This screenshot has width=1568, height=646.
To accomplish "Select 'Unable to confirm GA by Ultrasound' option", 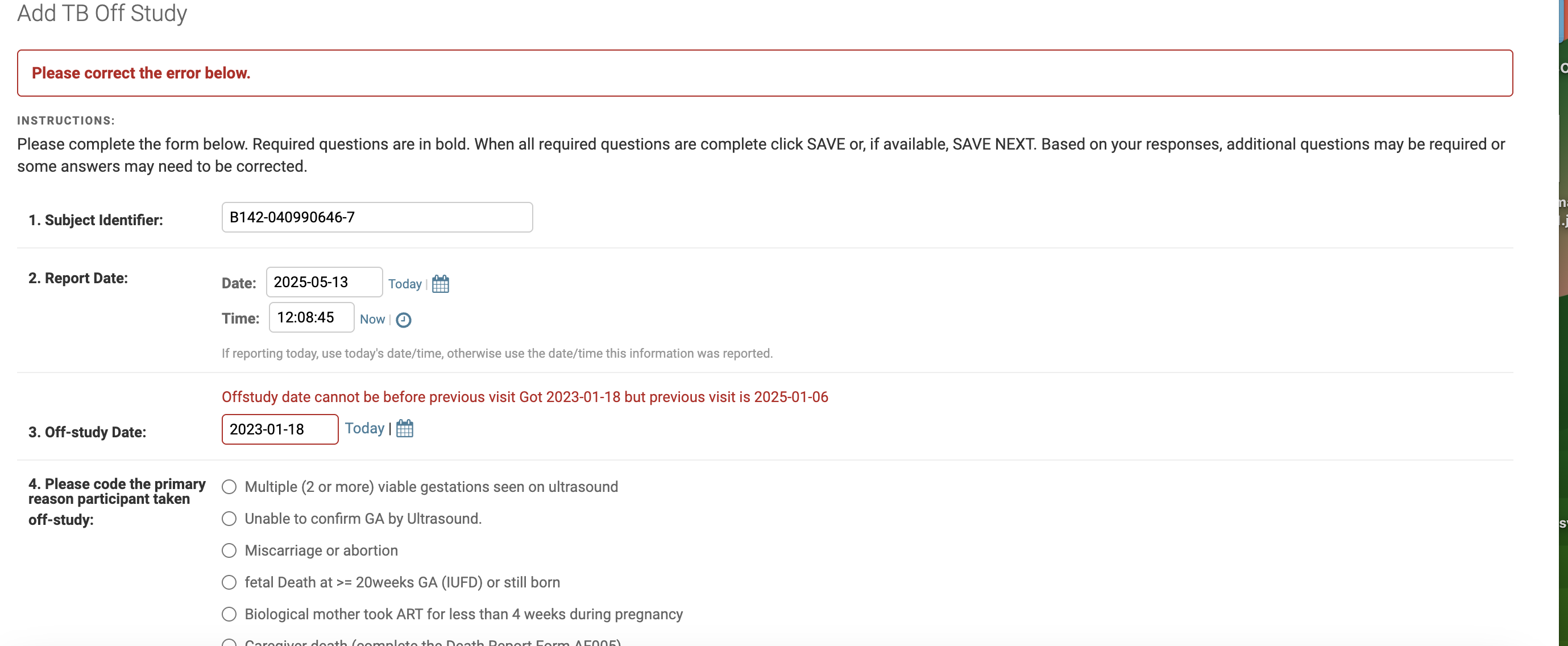I will pyautogui.click(x=229, y=519).
